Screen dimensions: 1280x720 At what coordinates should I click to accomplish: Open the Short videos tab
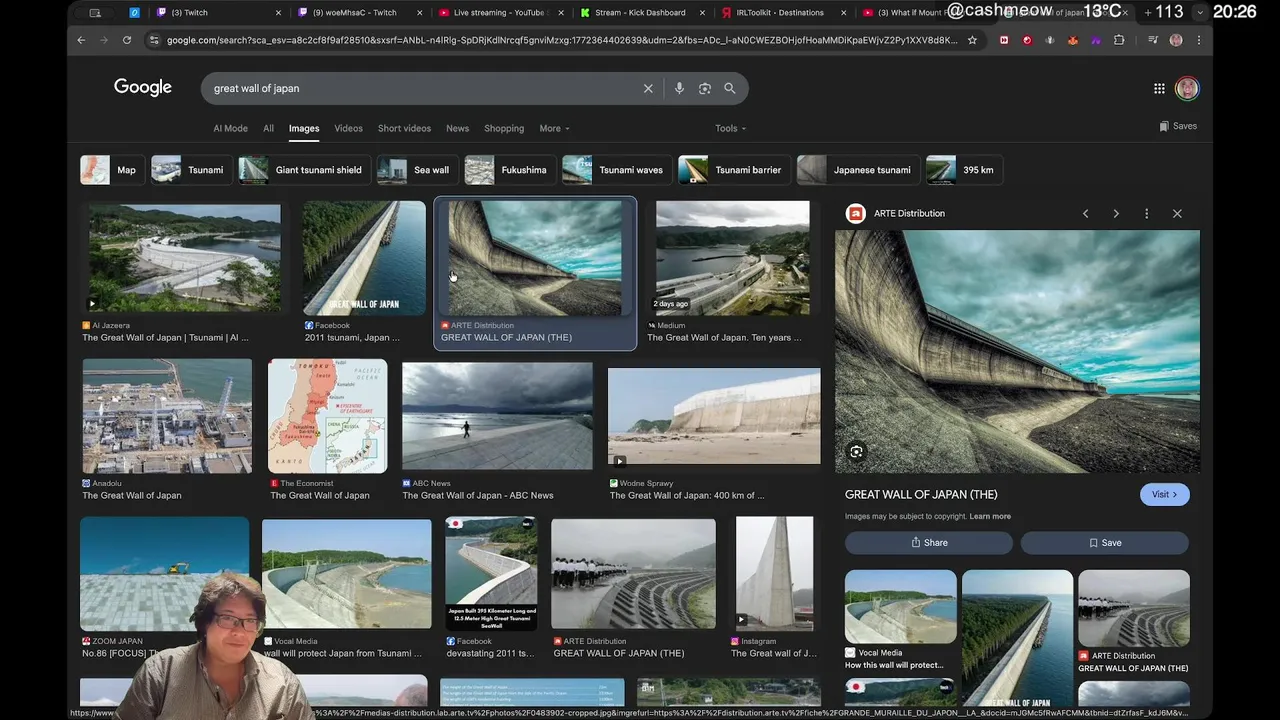point(404,128)
